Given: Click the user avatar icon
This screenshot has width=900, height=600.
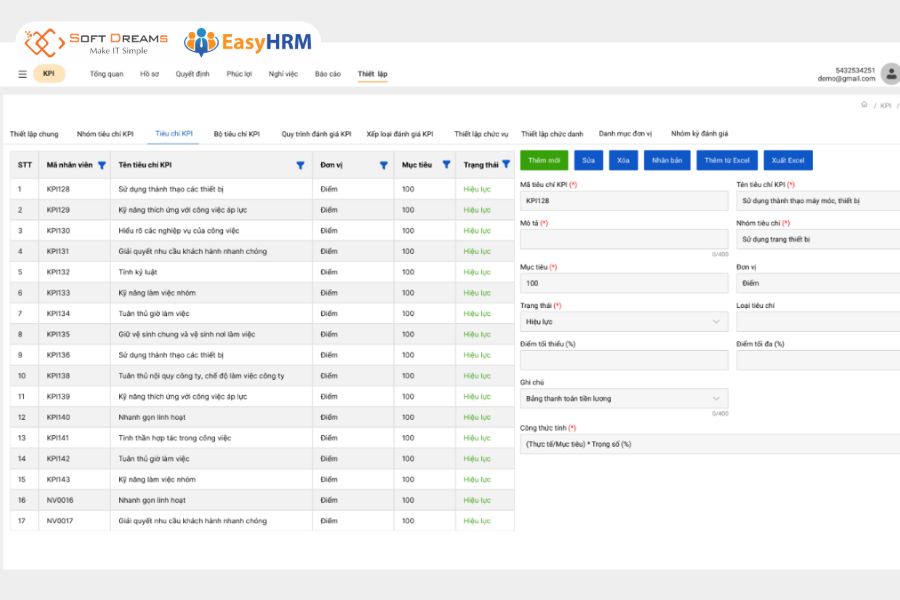Looking at the screenshot, I should [891, 74].
